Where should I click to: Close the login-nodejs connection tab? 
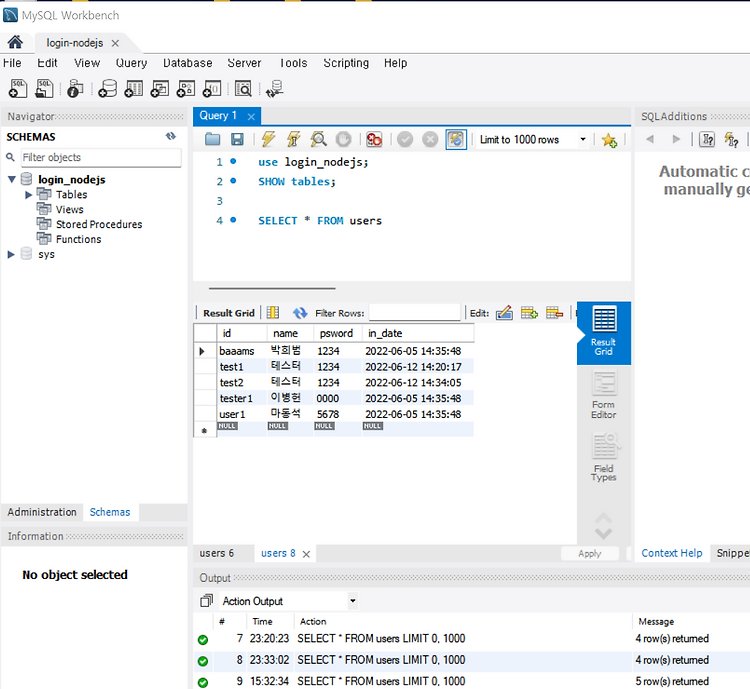(x=115, y=43)
